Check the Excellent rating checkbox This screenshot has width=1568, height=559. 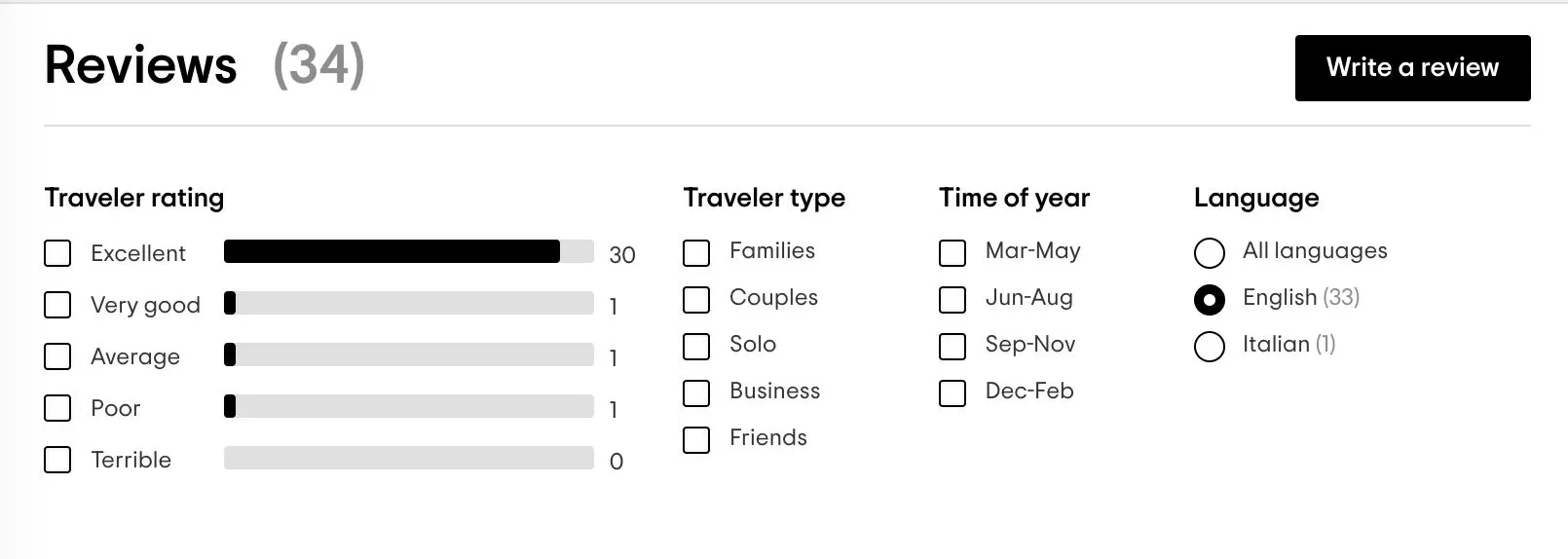click(57, 253)
